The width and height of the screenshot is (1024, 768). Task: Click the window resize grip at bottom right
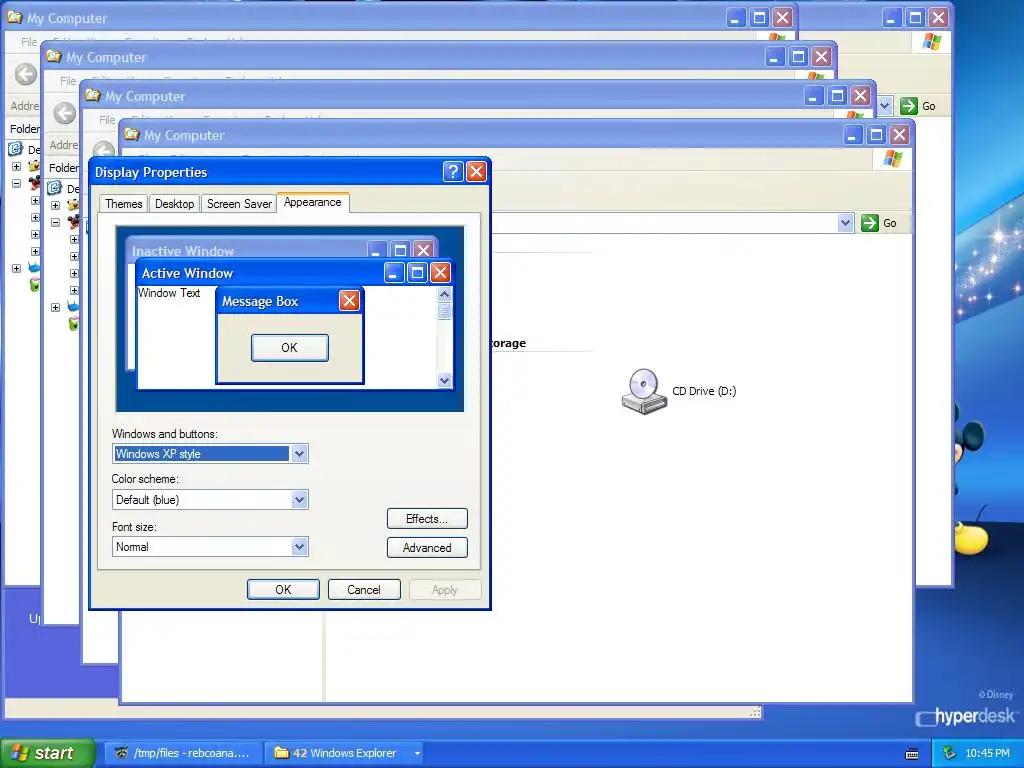tap(756, 712)
